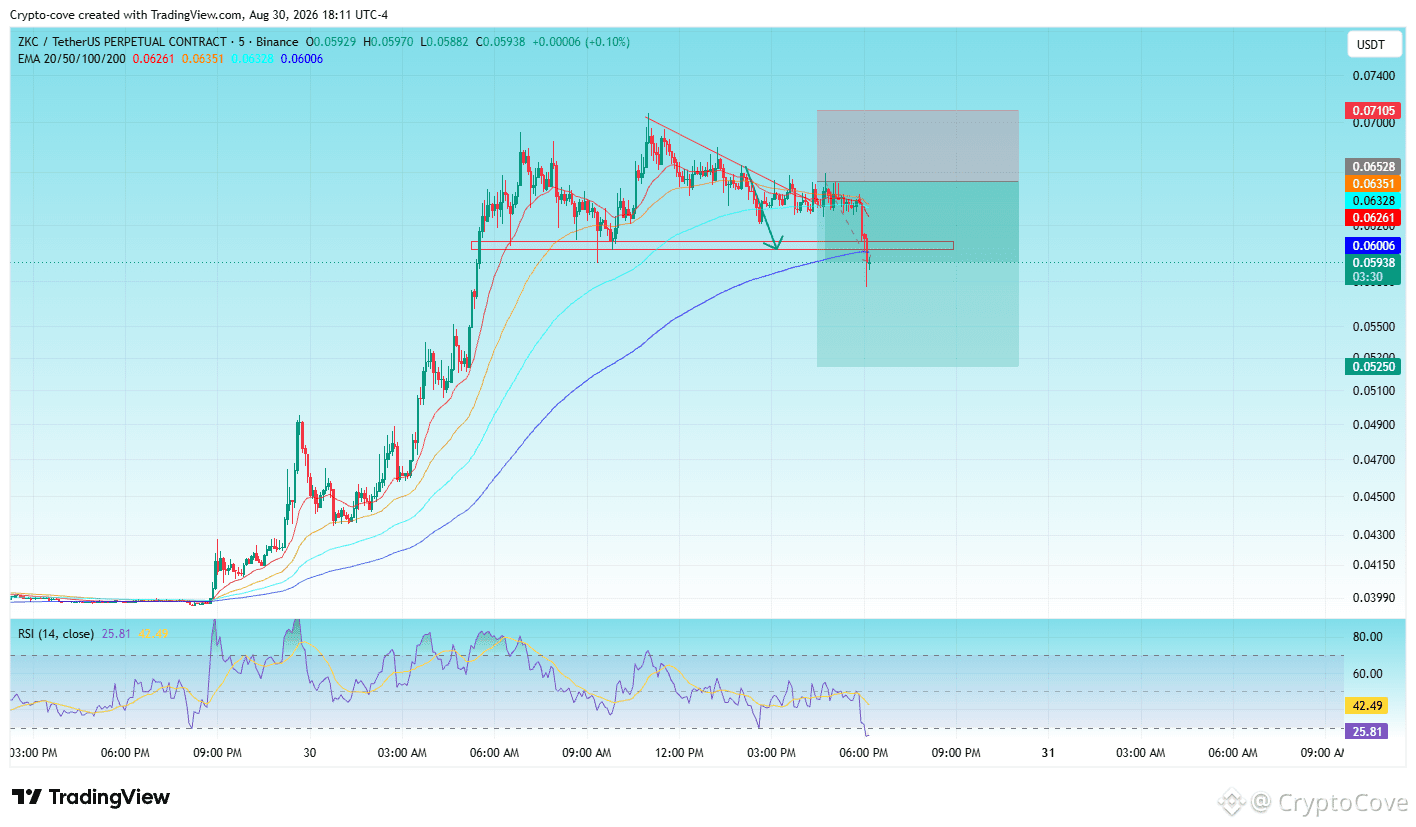This screenshot has height=827, width=1416.
Task: Click the red 0.06261 price axis label
Action: (x=1372, y=218)
